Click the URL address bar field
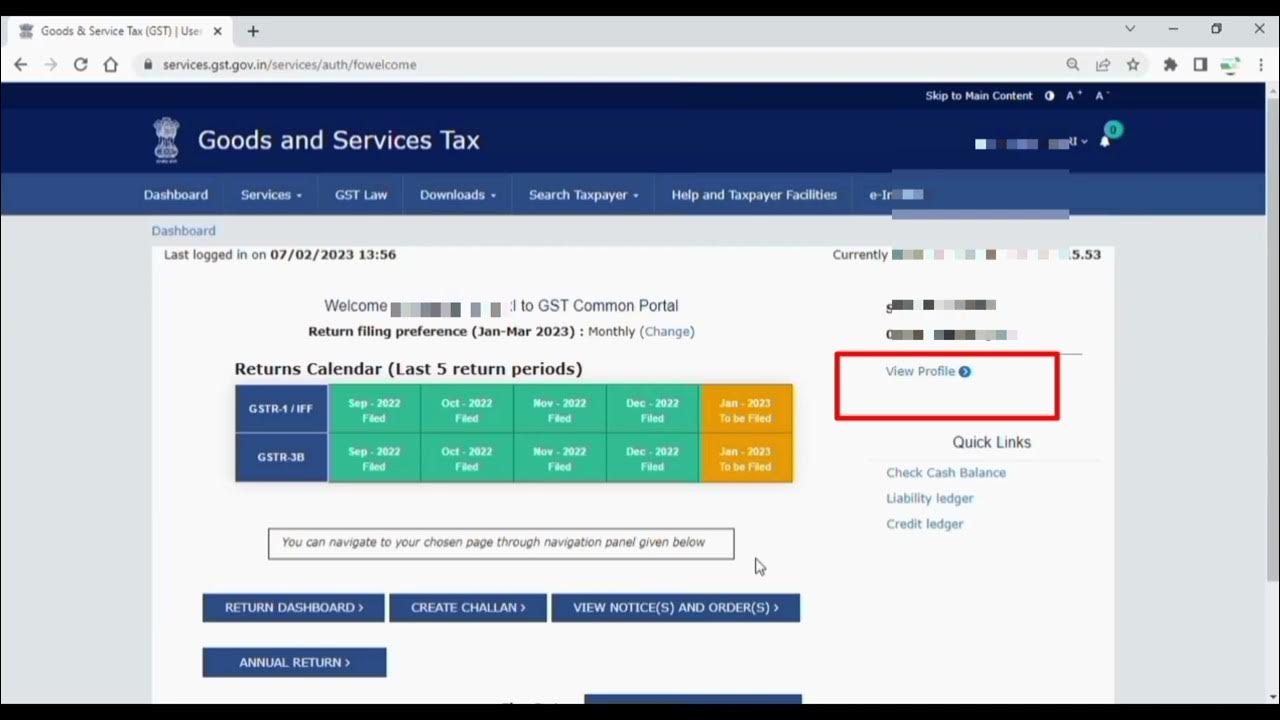The height and width of the screenshot is (720, 1280). point(600,64)
